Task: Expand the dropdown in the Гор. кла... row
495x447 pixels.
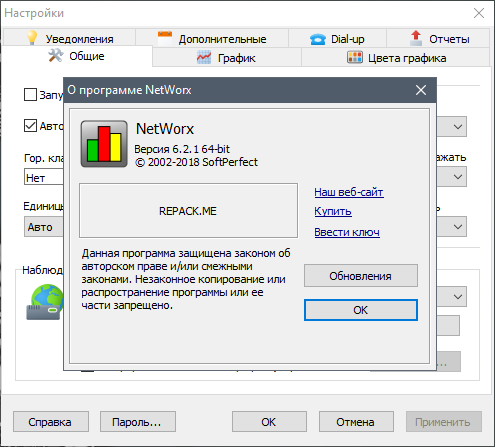Action: pyautogui.click(x=458, y=177)
